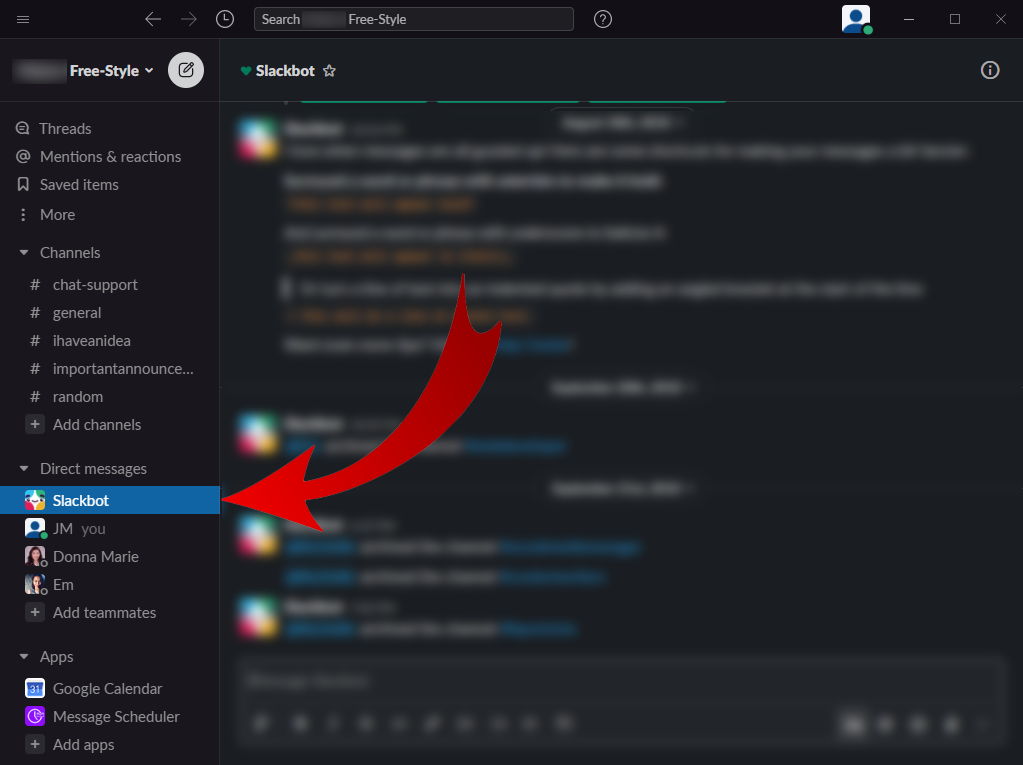Collapse the Channels section
1023x765 pixels.
[x=24, y=252]
